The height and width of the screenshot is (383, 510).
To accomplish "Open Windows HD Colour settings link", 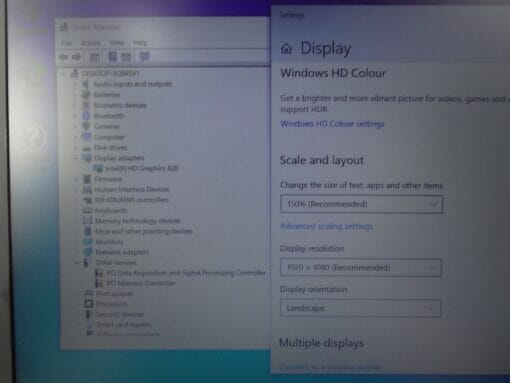I will click(x=332, y=124).
